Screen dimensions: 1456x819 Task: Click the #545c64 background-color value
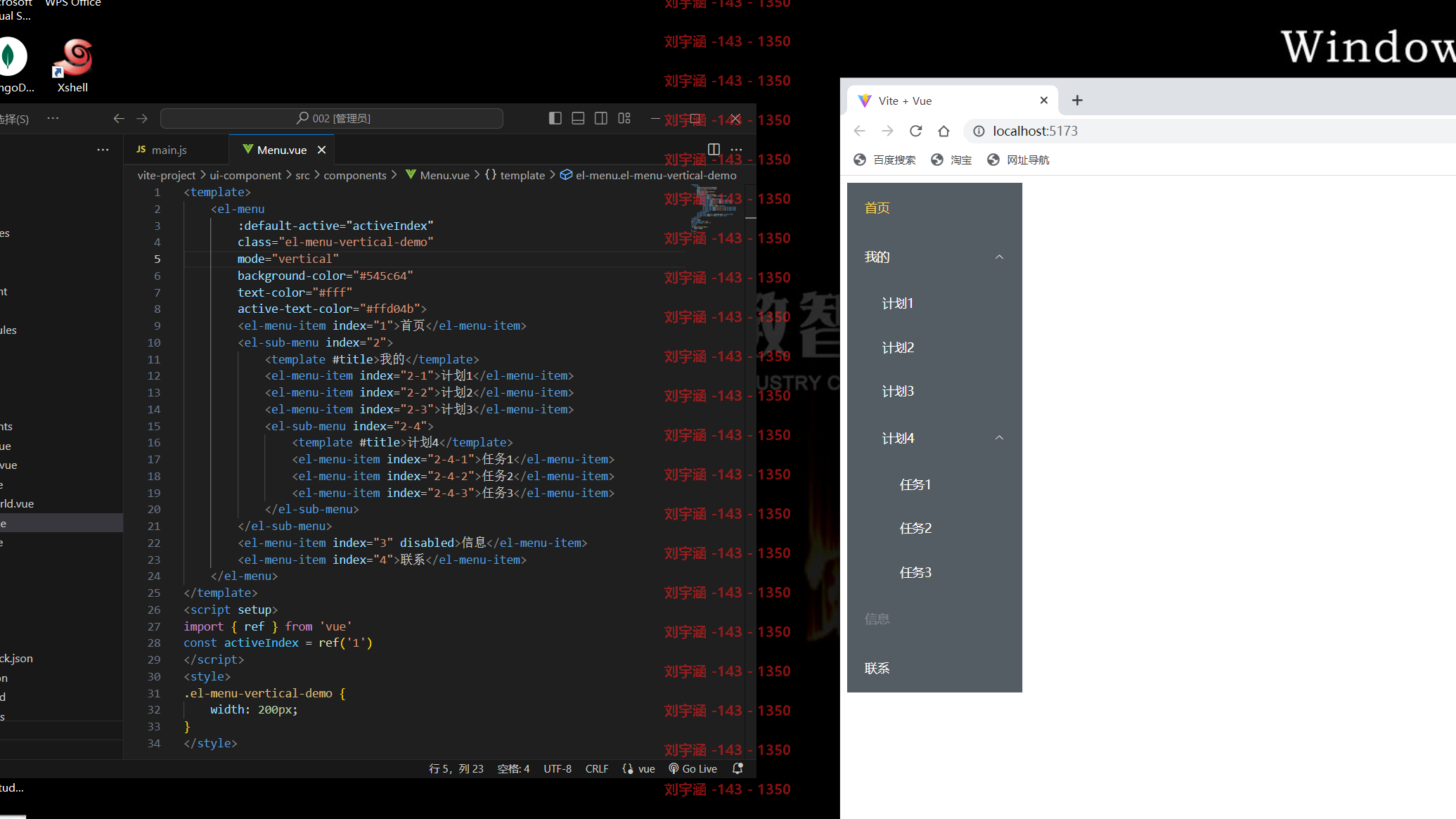click(383, 276)
